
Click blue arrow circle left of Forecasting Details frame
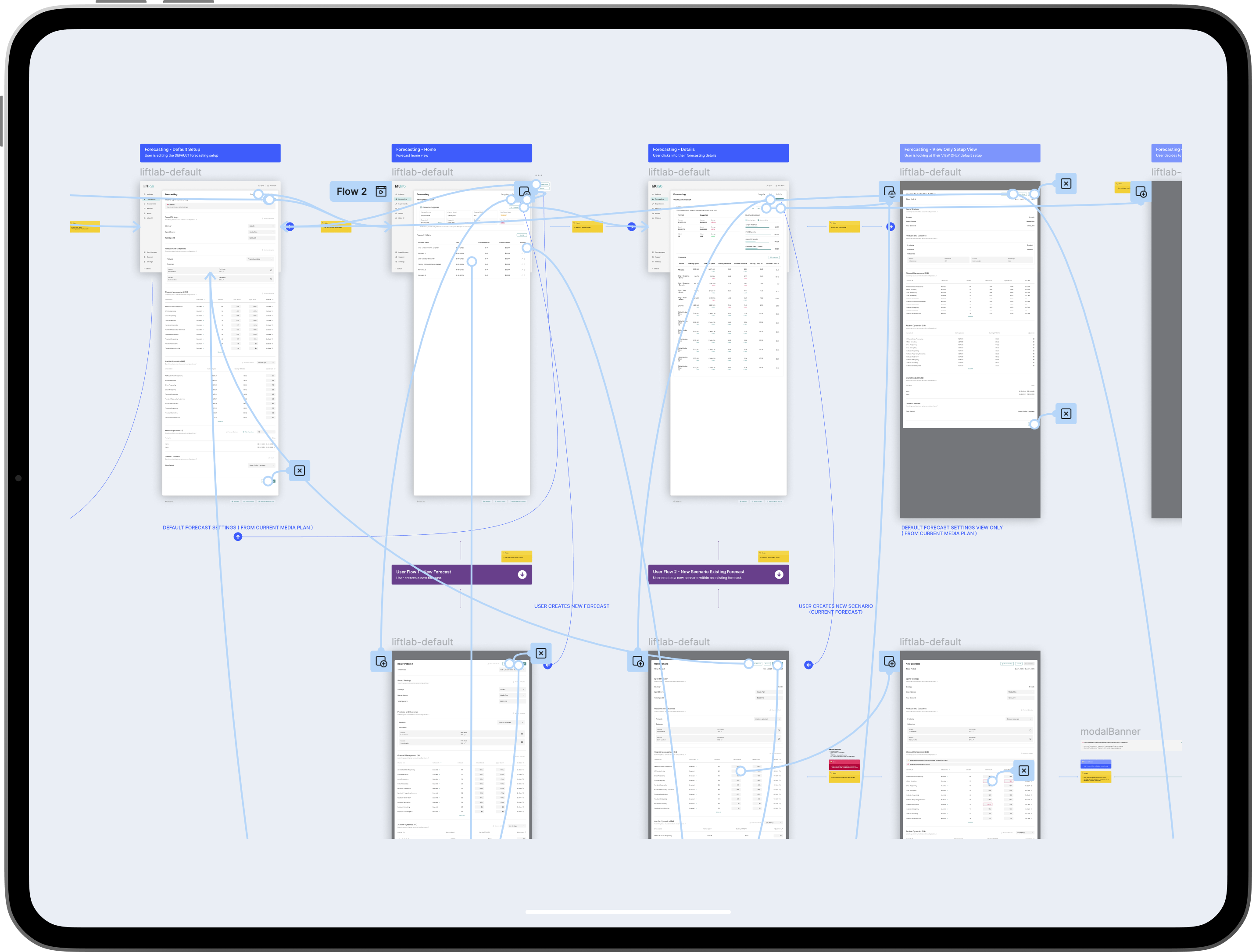point(631,227)
